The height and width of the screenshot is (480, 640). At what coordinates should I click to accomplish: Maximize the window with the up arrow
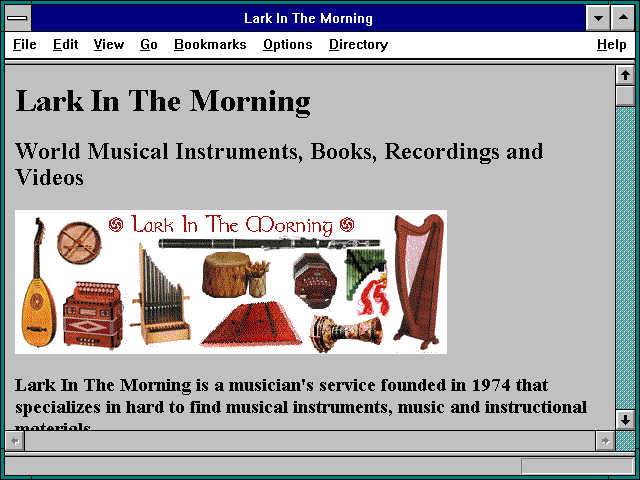click(x=623, y=18)
